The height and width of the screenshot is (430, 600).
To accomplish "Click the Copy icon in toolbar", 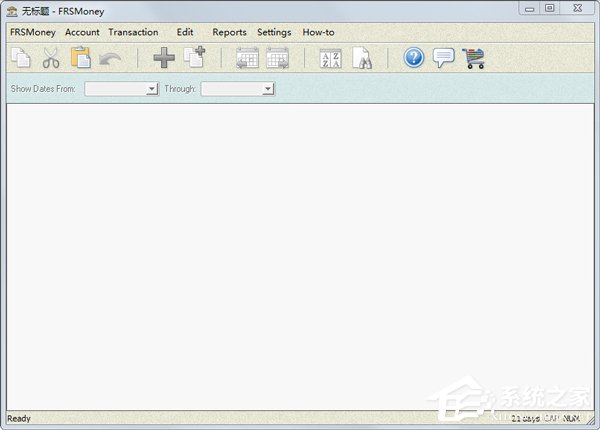I will 20,58.
